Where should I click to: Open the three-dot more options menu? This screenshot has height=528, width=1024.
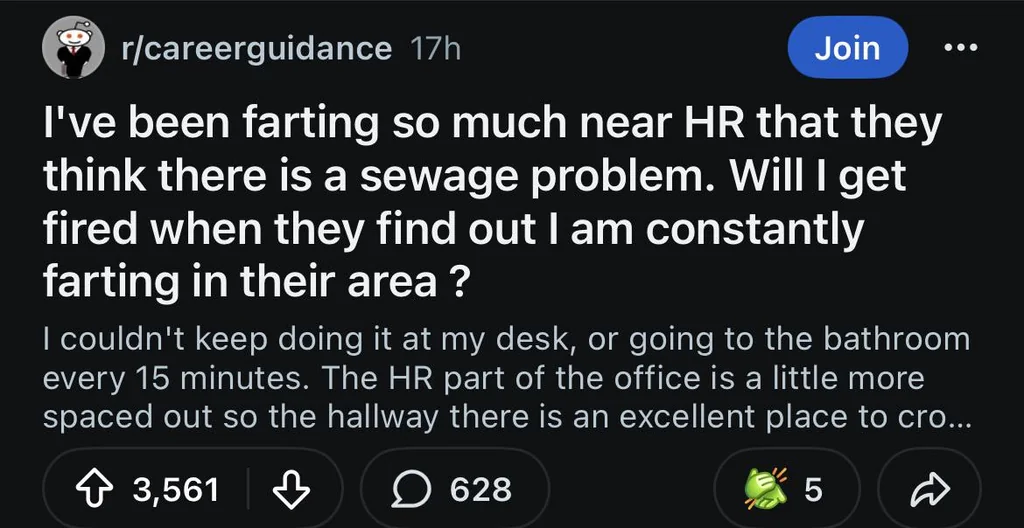963,47
